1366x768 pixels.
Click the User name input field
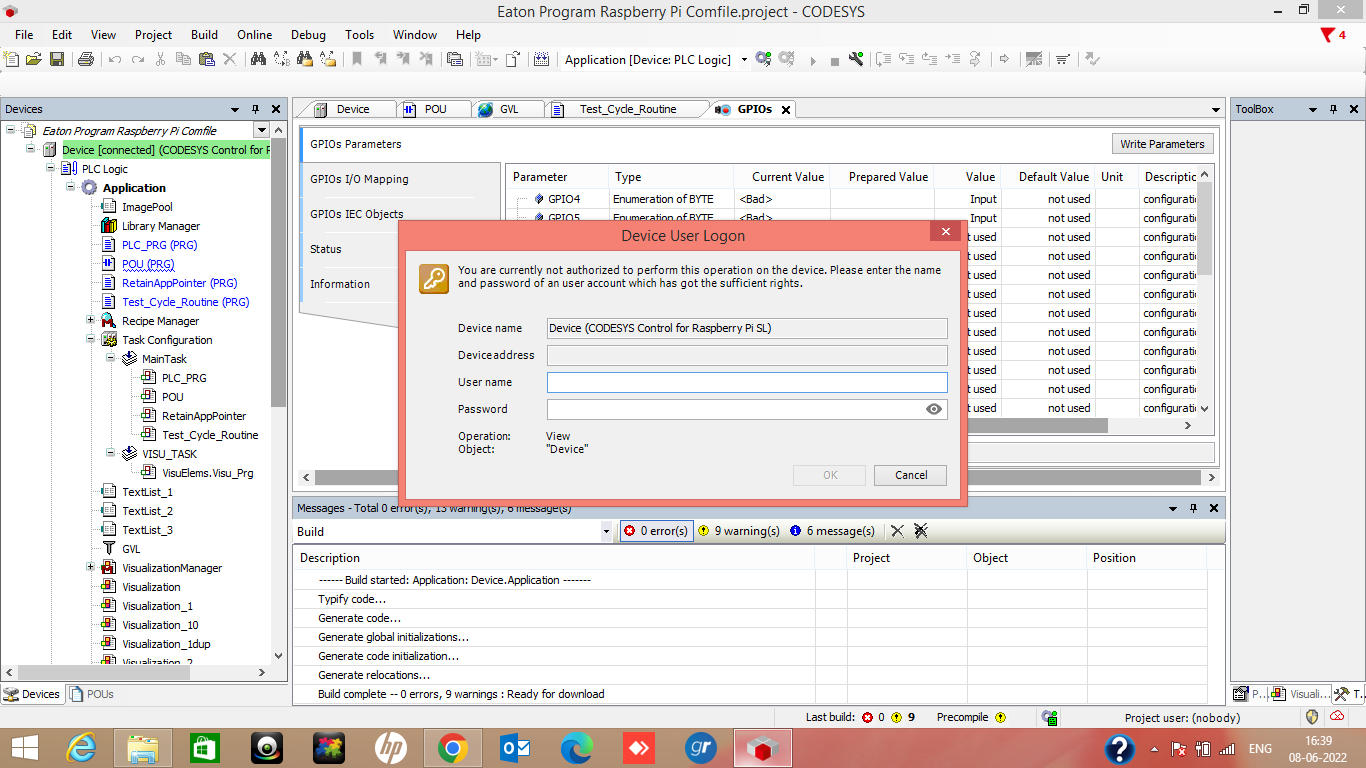tap(746, 382)
